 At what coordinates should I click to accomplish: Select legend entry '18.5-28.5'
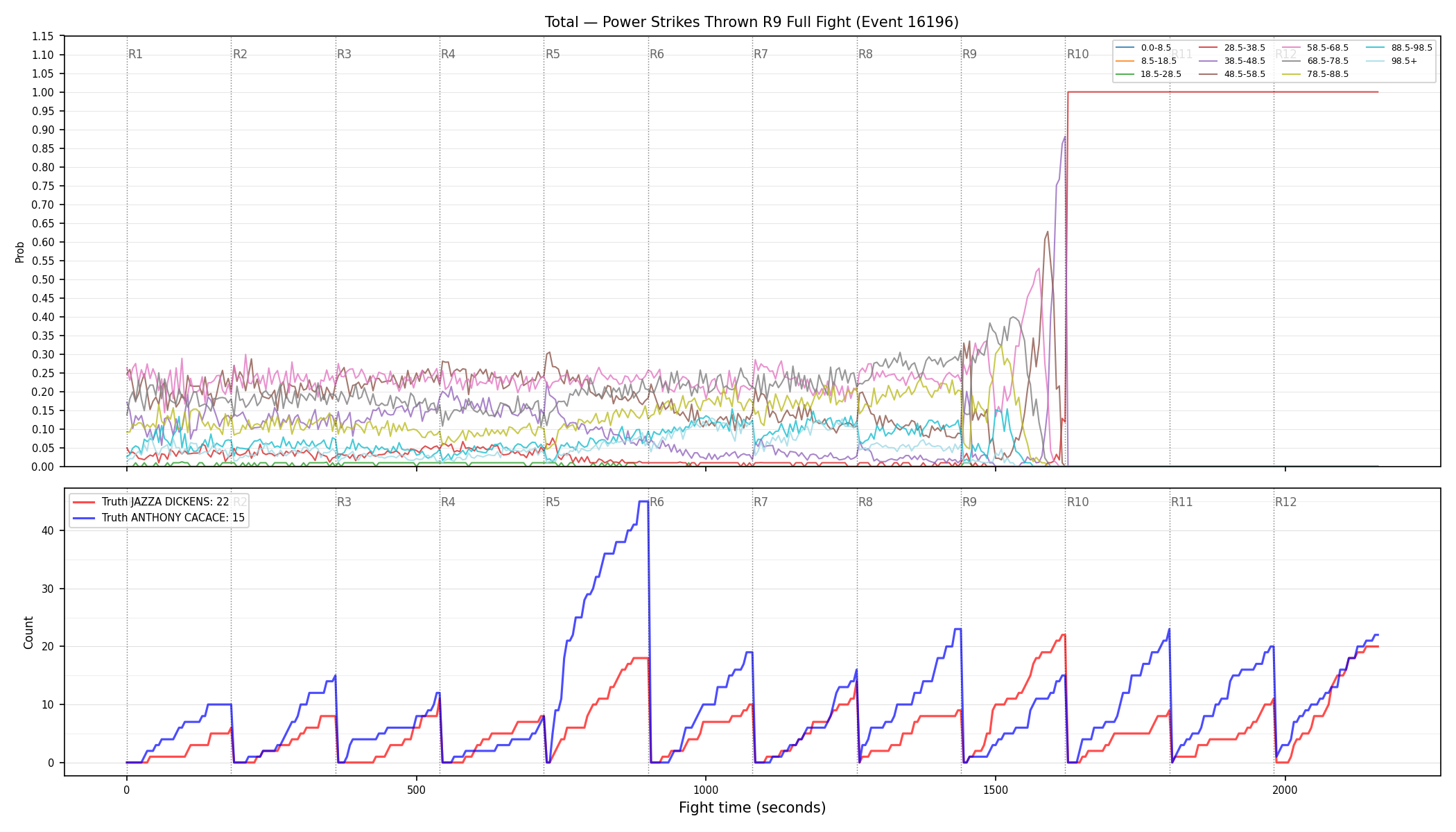[x=1149, y=74]
